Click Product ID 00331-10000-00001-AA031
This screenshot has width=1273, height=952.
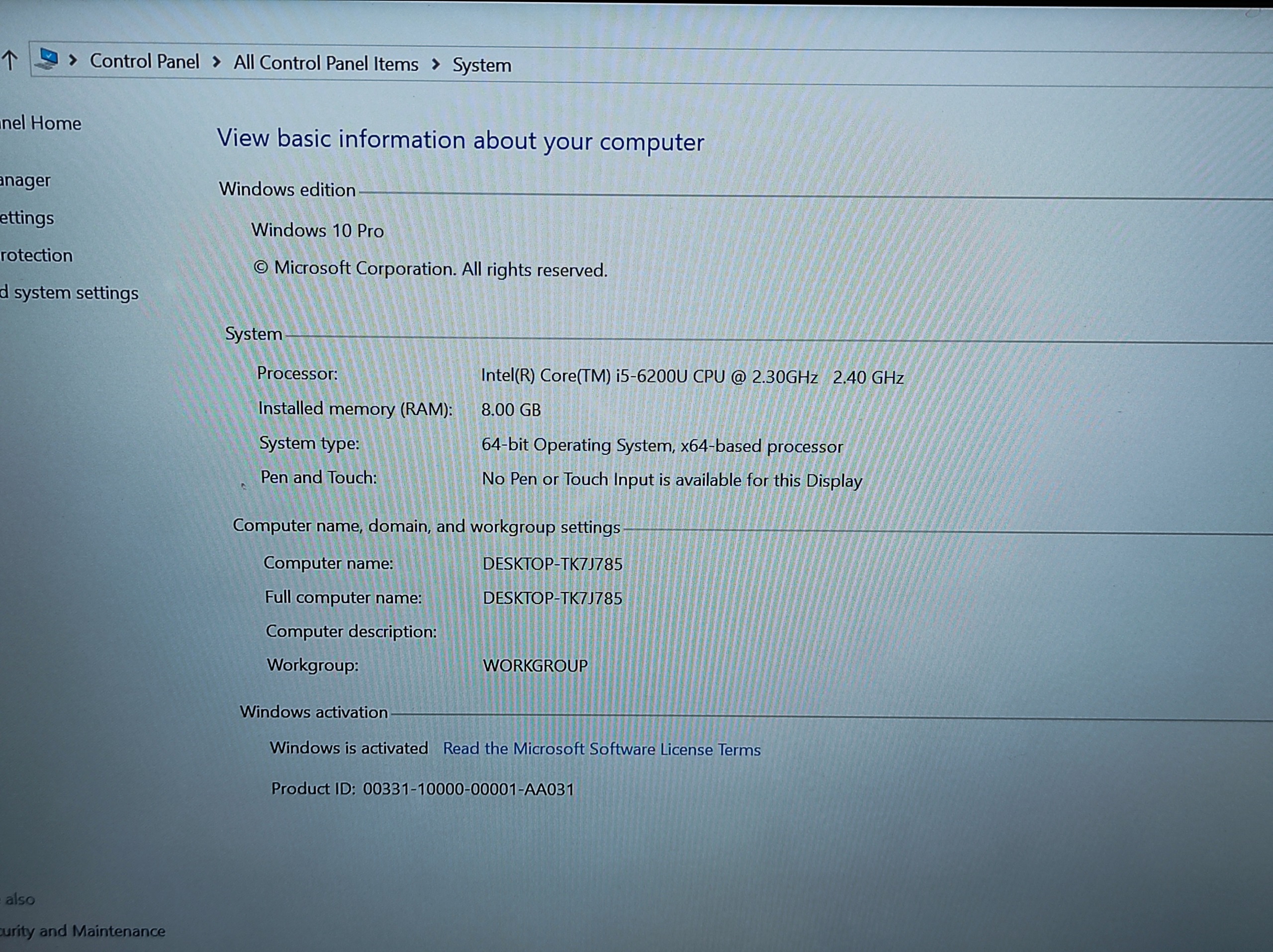422,788
